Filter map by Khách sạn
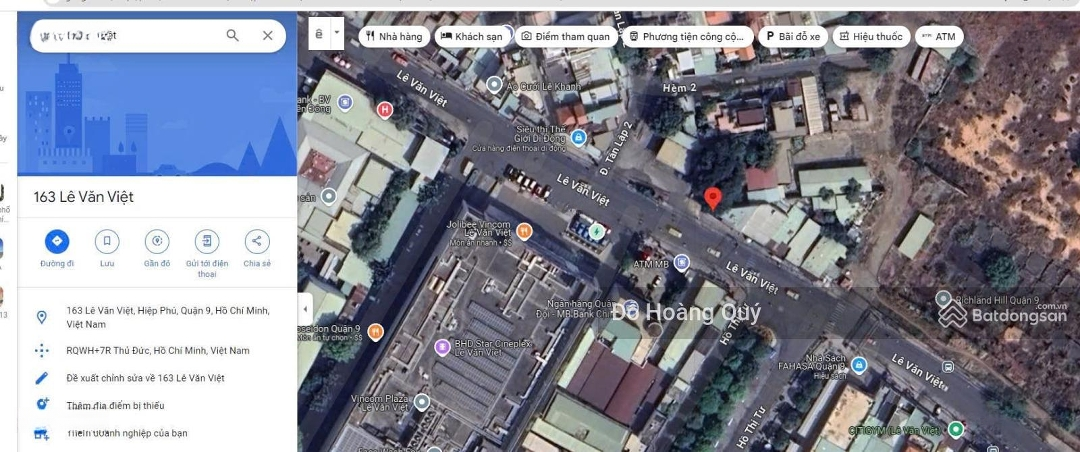This screenshot has height=452, width=1080. pos(471,37)
